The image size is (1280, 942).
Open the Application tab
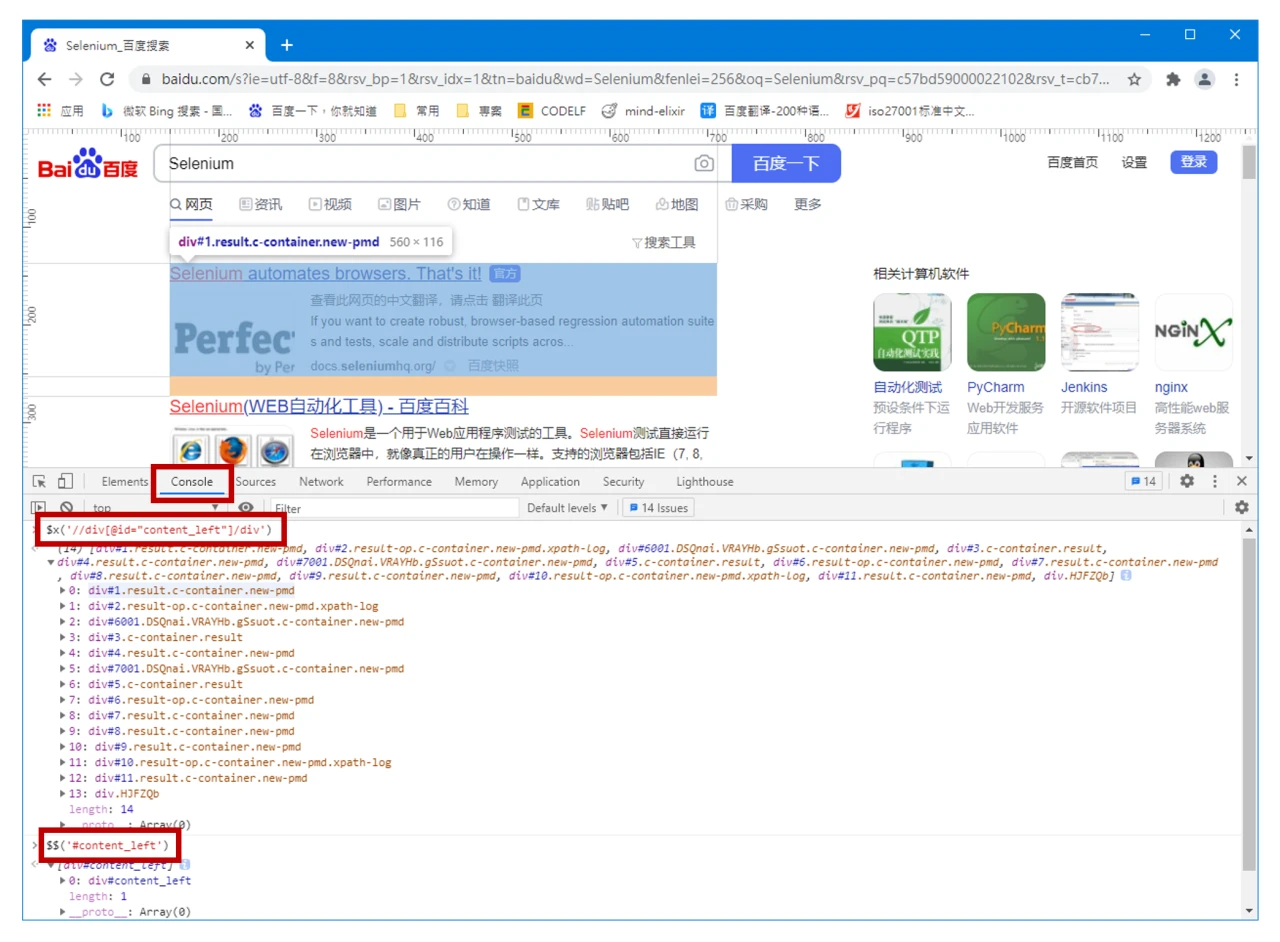550,481
